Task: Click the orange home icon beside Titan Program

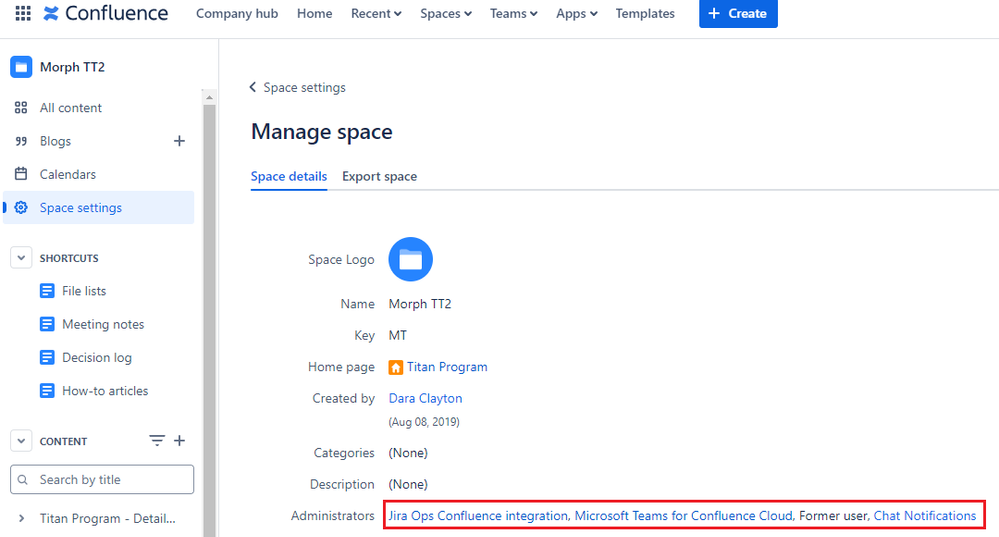Action: (x=396, y=368)
